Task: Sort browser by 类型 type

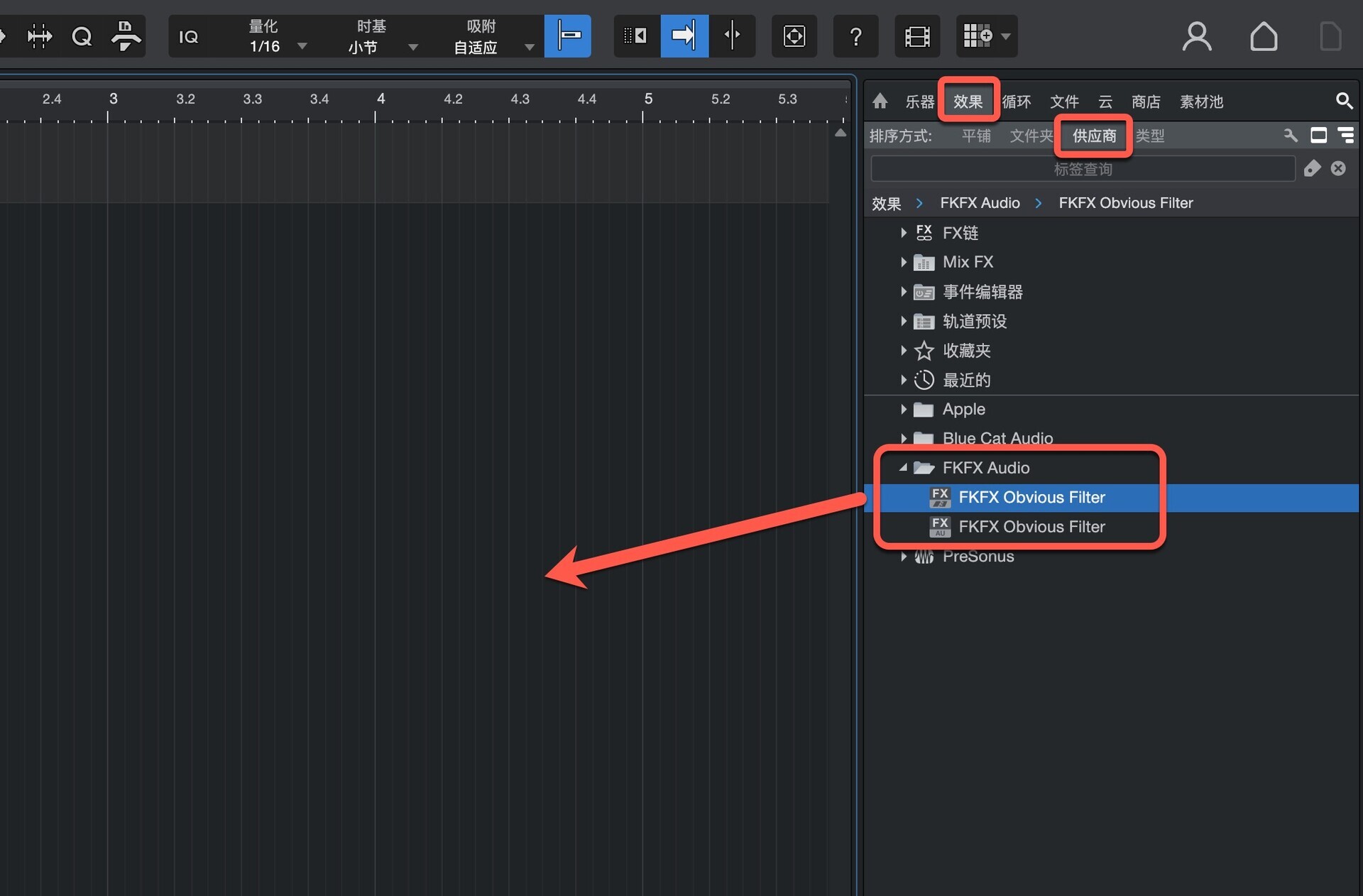Action: (1150, 136)
